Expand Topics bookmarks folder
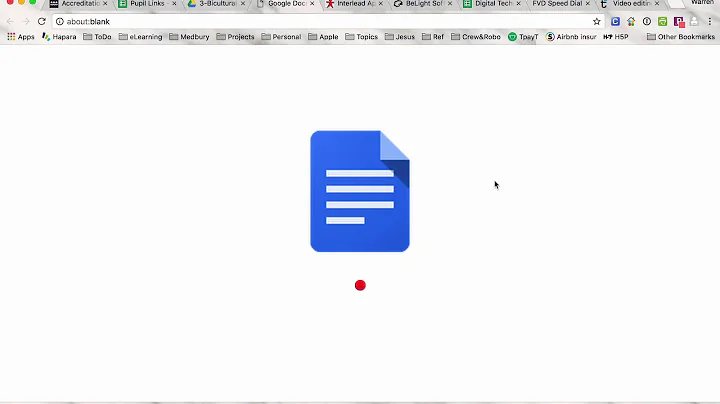The width and height of the screenshot is (720, 404). (x=361, y=37)
